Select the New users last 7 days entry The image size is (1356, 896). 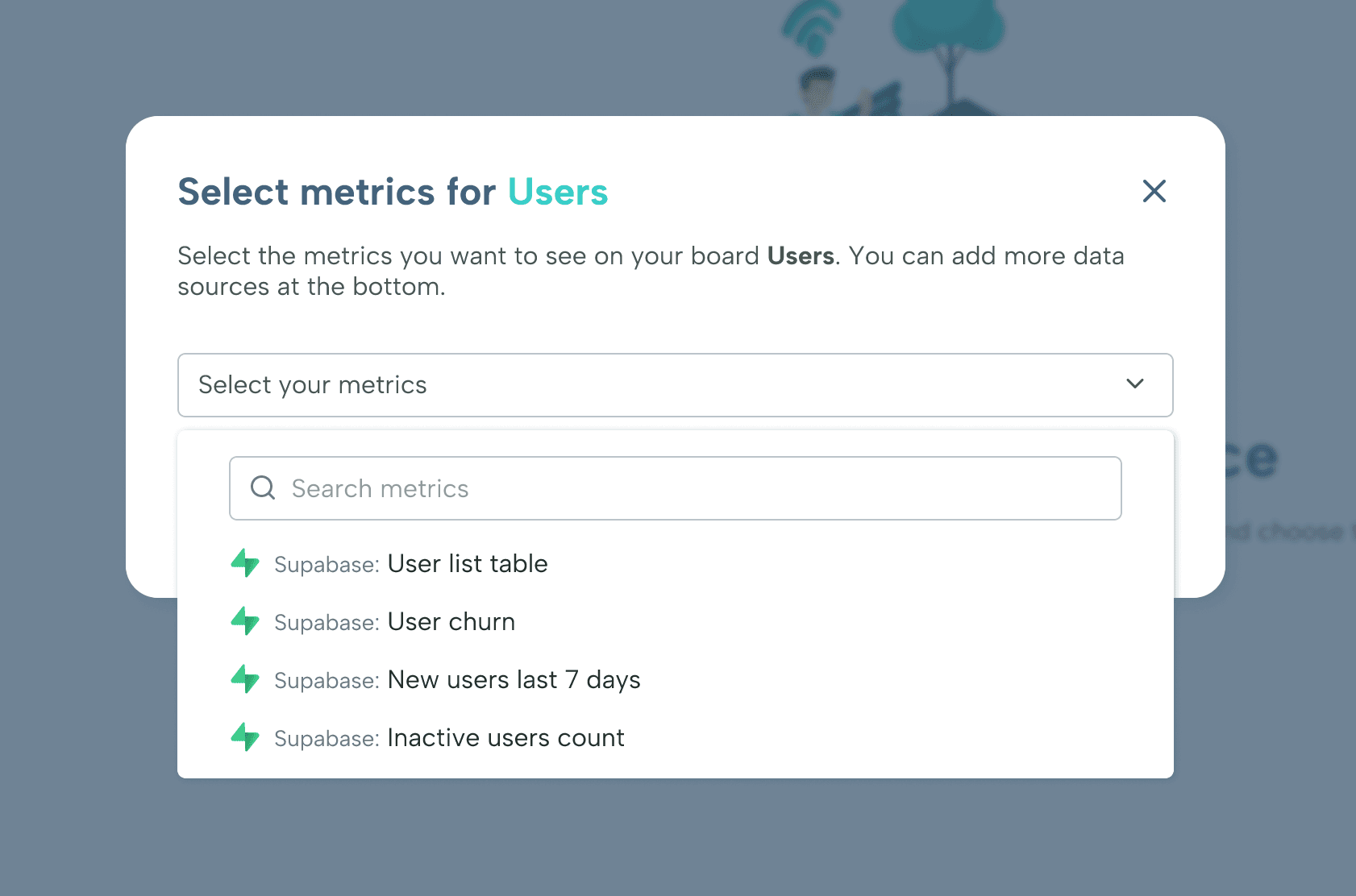pos(514,679)
